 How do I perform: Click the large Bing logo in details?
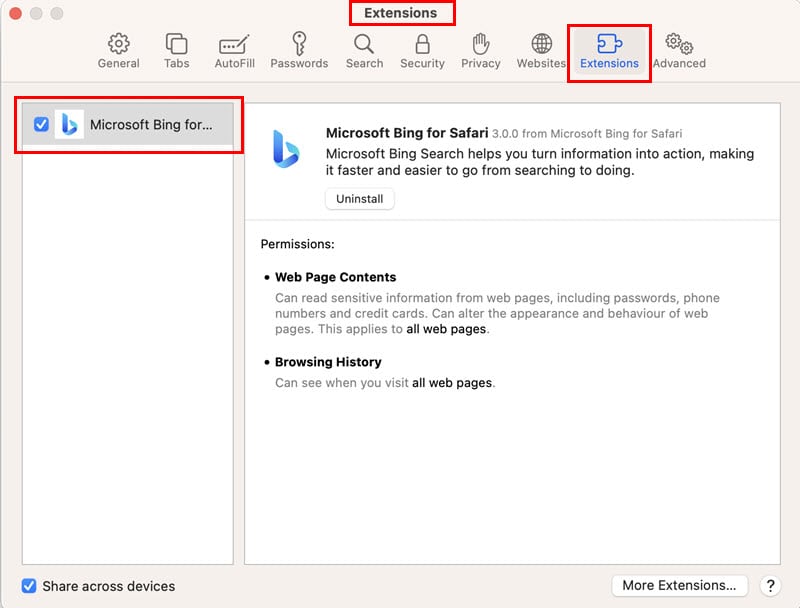click(x=286, y=149)
